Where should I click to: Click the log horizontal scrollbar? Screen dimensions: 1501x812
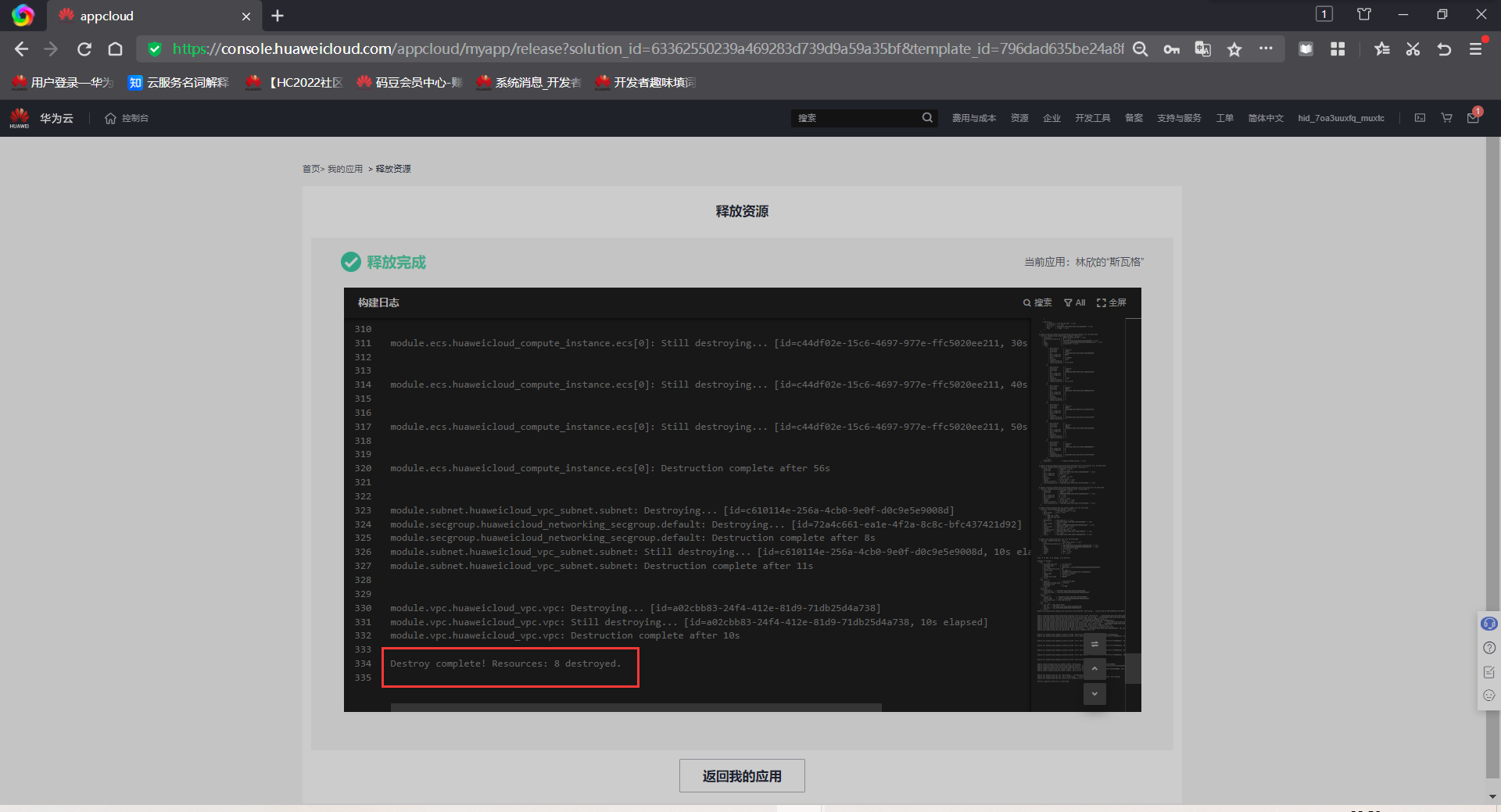tap(636, 707)
